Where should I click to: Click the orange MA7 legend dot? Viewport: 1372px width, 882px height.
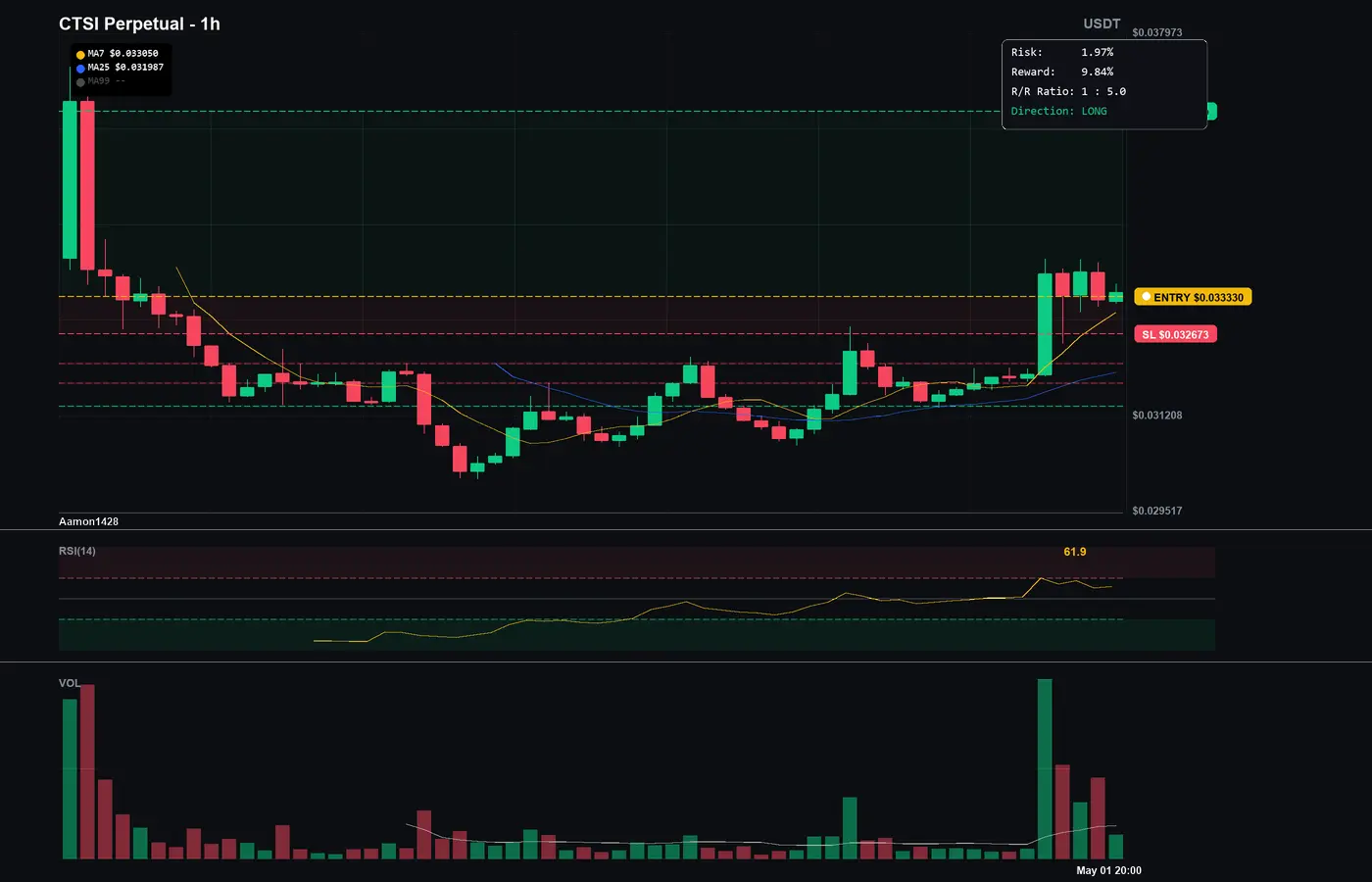80,55
